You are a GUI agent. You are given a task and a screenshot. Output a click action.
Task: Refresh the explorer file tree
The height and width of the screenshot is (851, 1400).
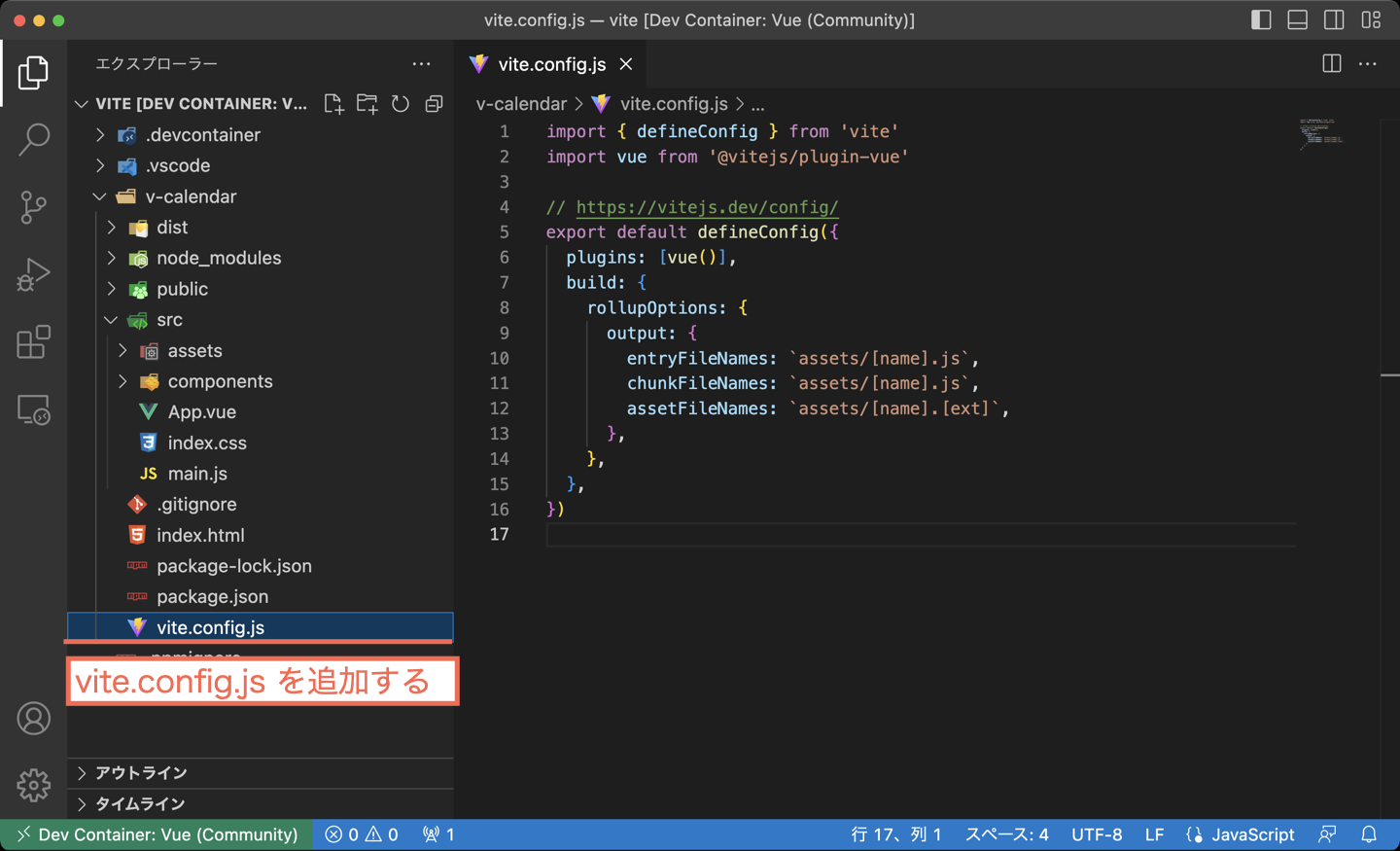point(401,104)
